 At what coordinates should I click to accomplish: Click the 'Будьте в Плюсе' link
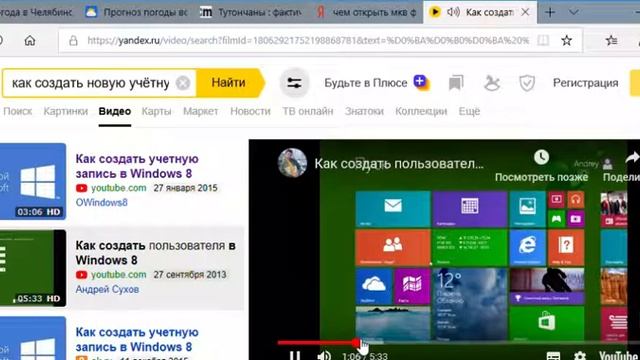click(366, 83)
